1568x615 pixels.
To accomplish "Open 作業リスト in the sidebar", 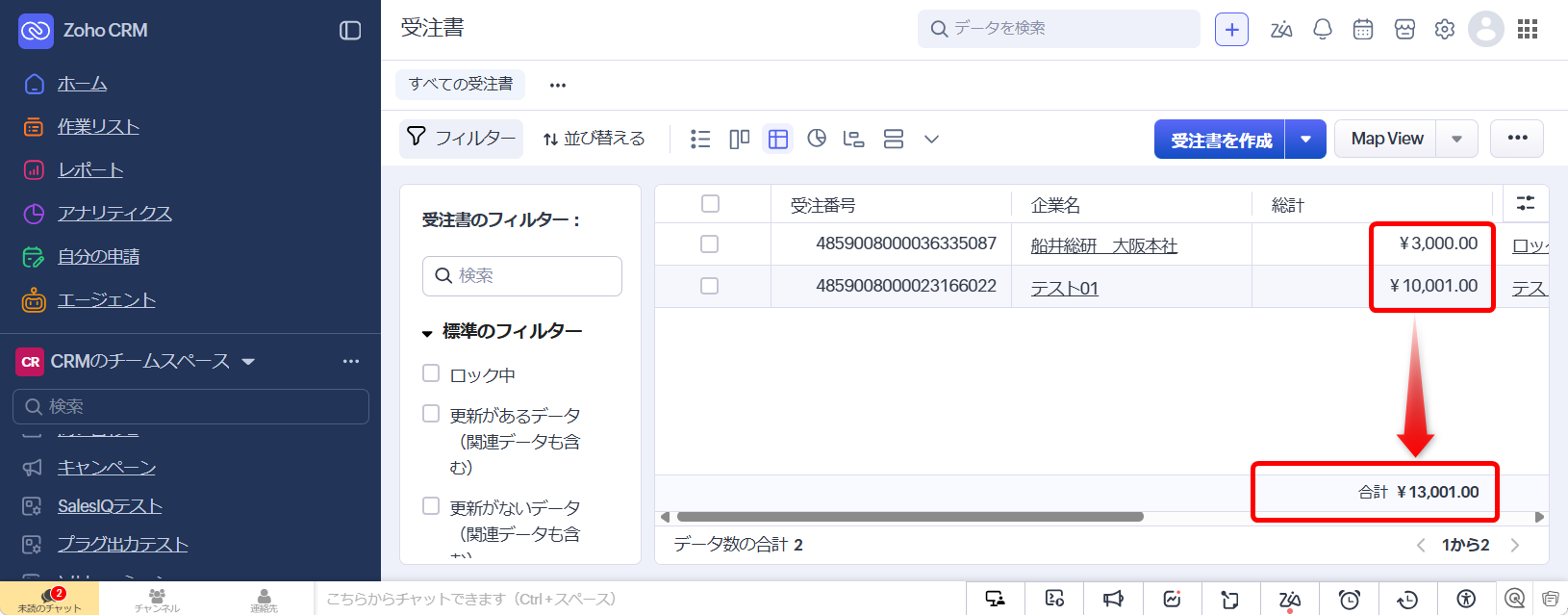I will click(x=98, y=127).
